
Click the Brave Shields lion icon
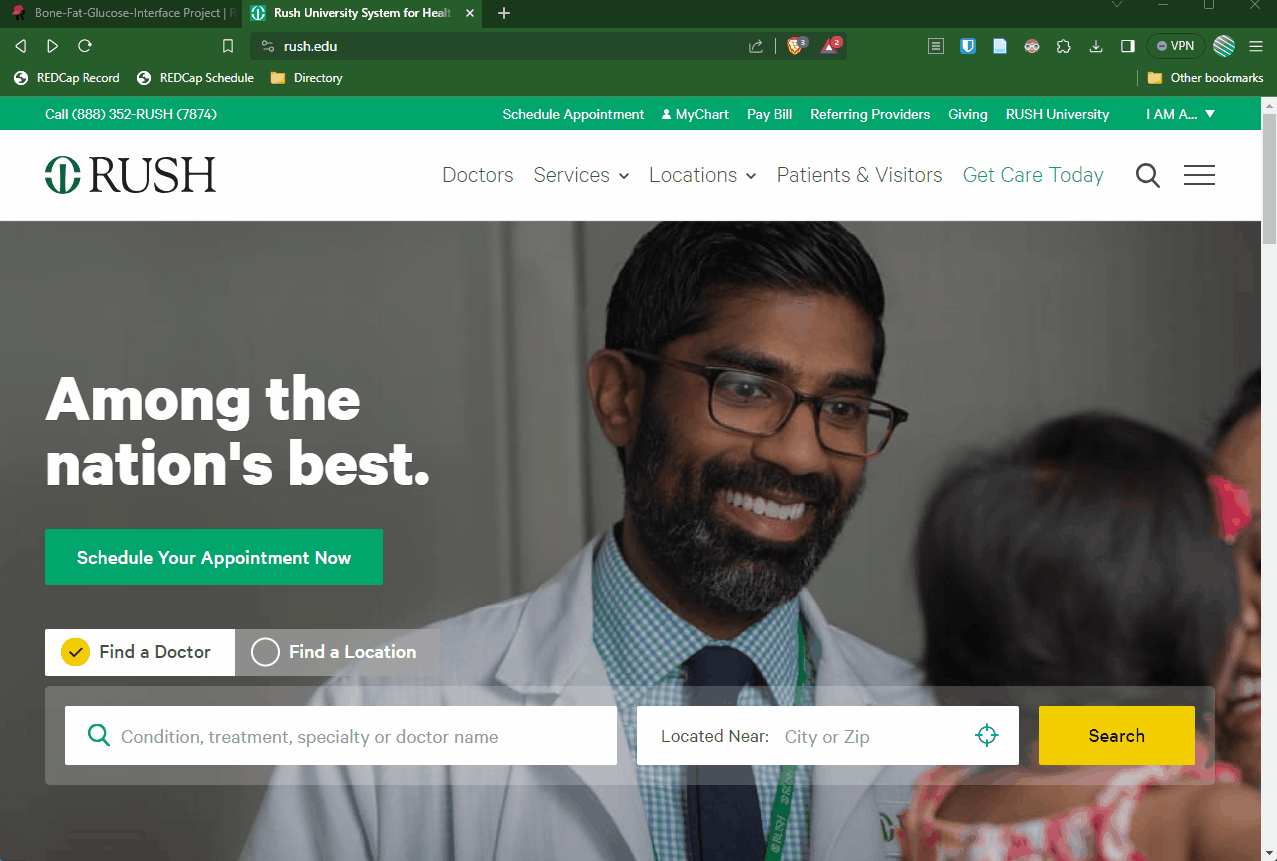[x=796, y=46]
